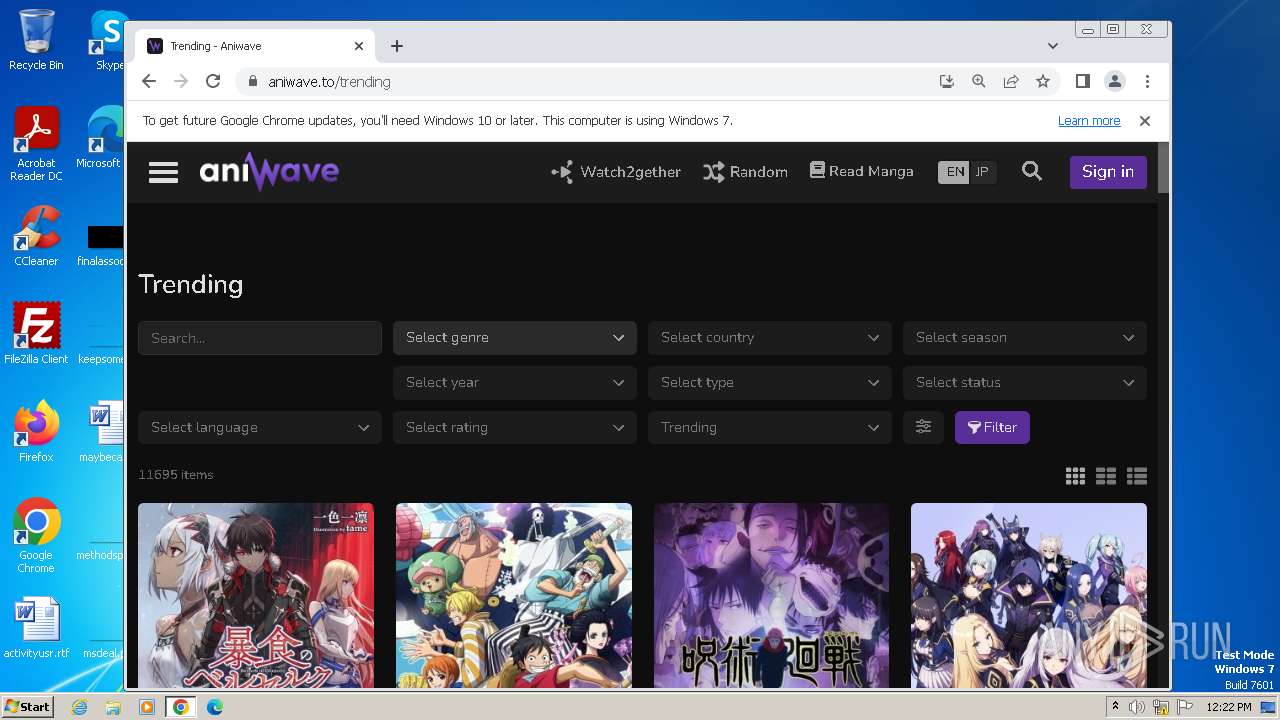Click the Sign in button
This screenshot has width=1280, height=720.
pos(1108,172)
